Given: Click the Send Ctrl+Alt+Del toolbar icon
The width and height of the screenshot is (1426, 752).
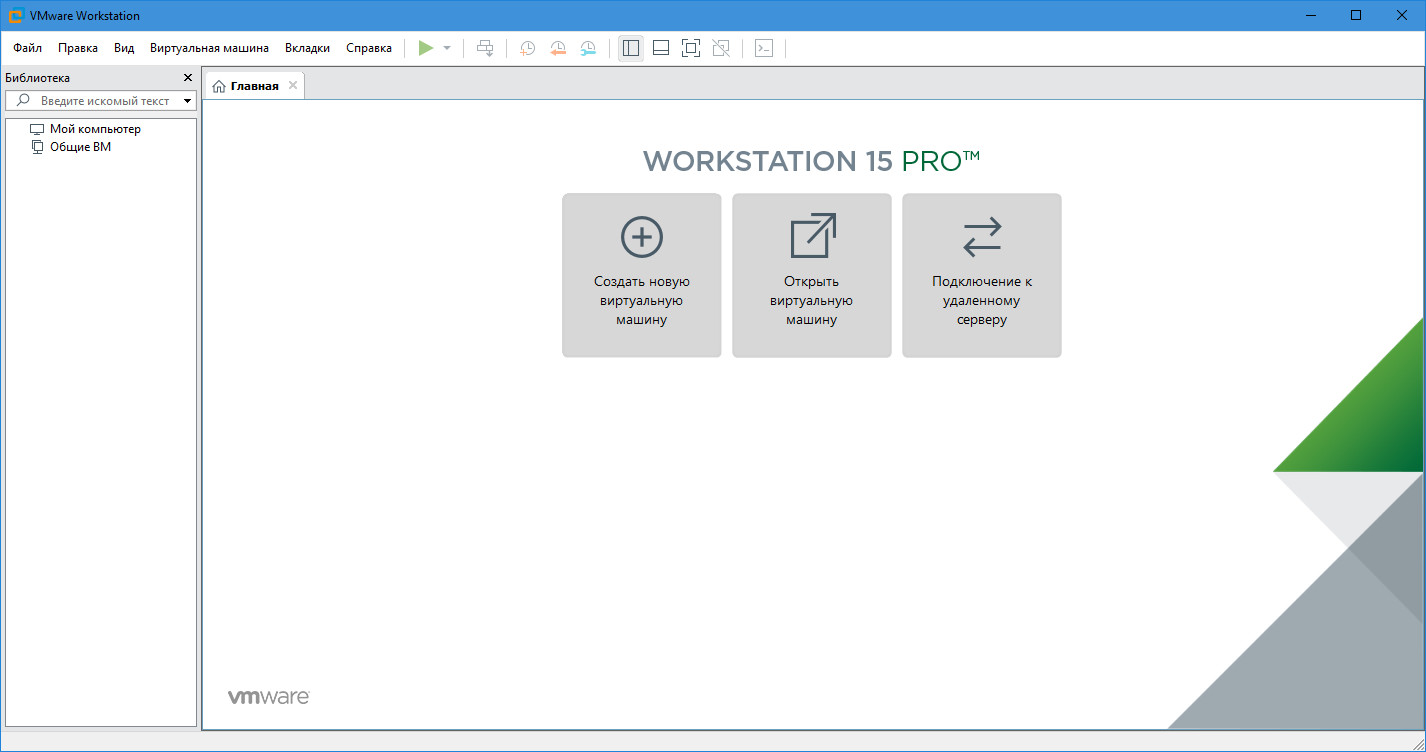Looking at the screenshot, I should point(485,48).
